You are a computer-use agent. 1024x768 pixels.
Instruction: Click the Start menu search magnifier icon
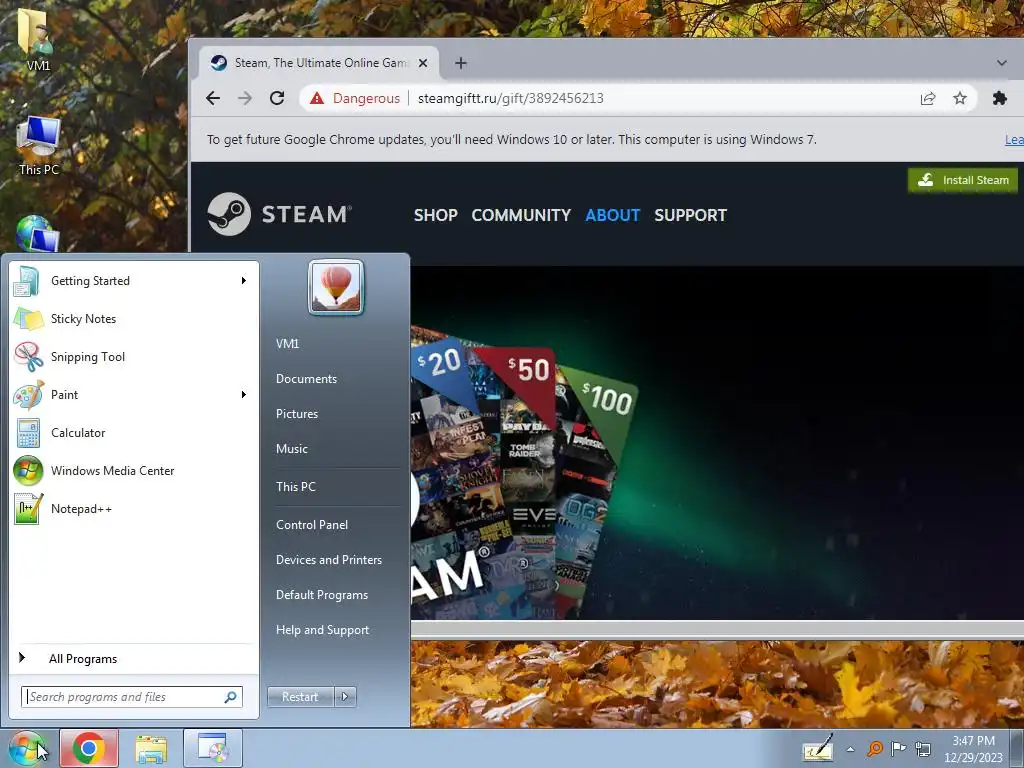coord(231,697)
